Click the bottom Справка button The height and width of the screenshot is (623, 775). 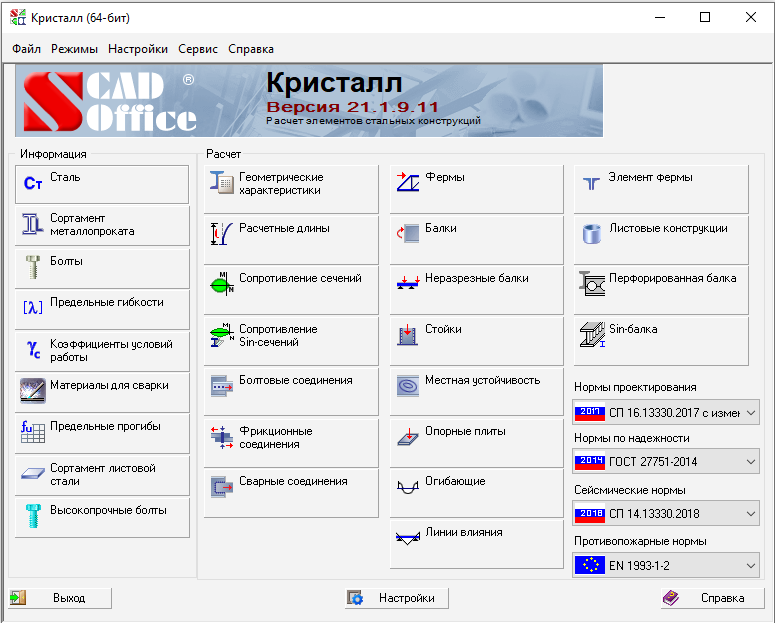(x=712, y=598)
